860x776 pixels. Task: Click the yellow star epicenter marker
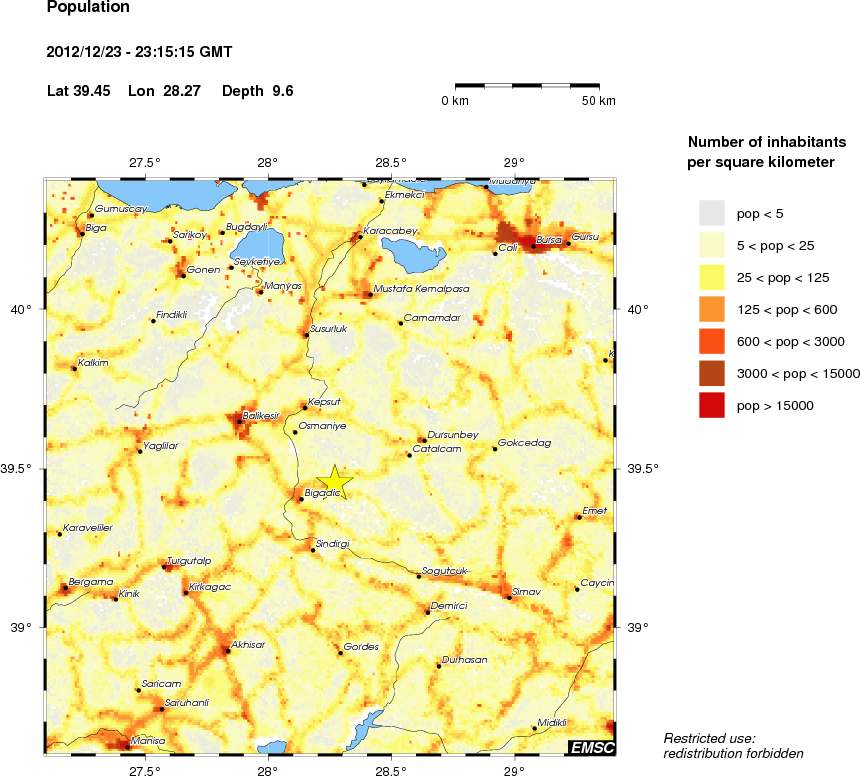[x=335, y=481]
